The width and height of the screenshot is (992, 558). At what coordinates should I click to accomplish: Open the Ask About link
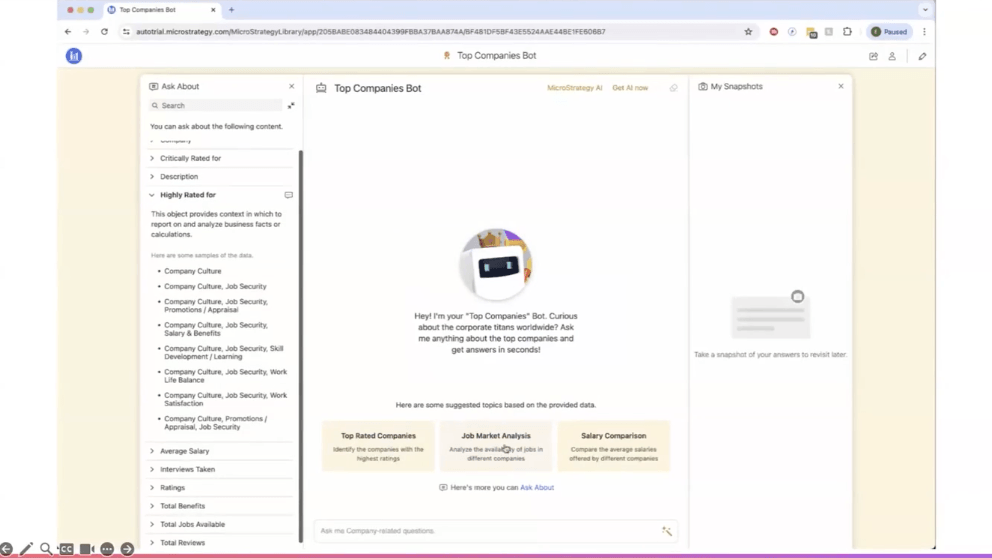click(537, 488)
